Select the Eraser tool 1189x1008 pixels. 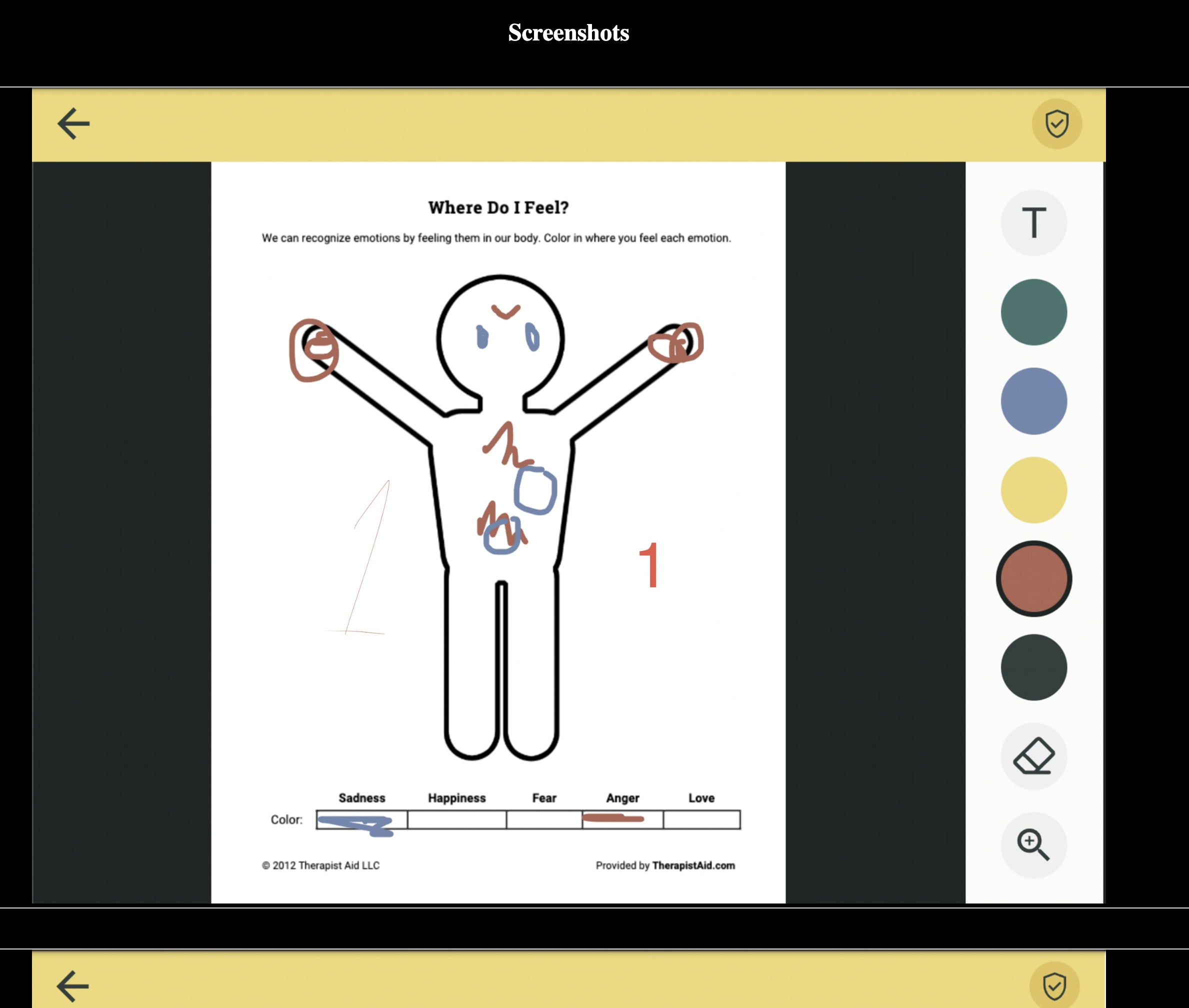[x=1033, y=756]
